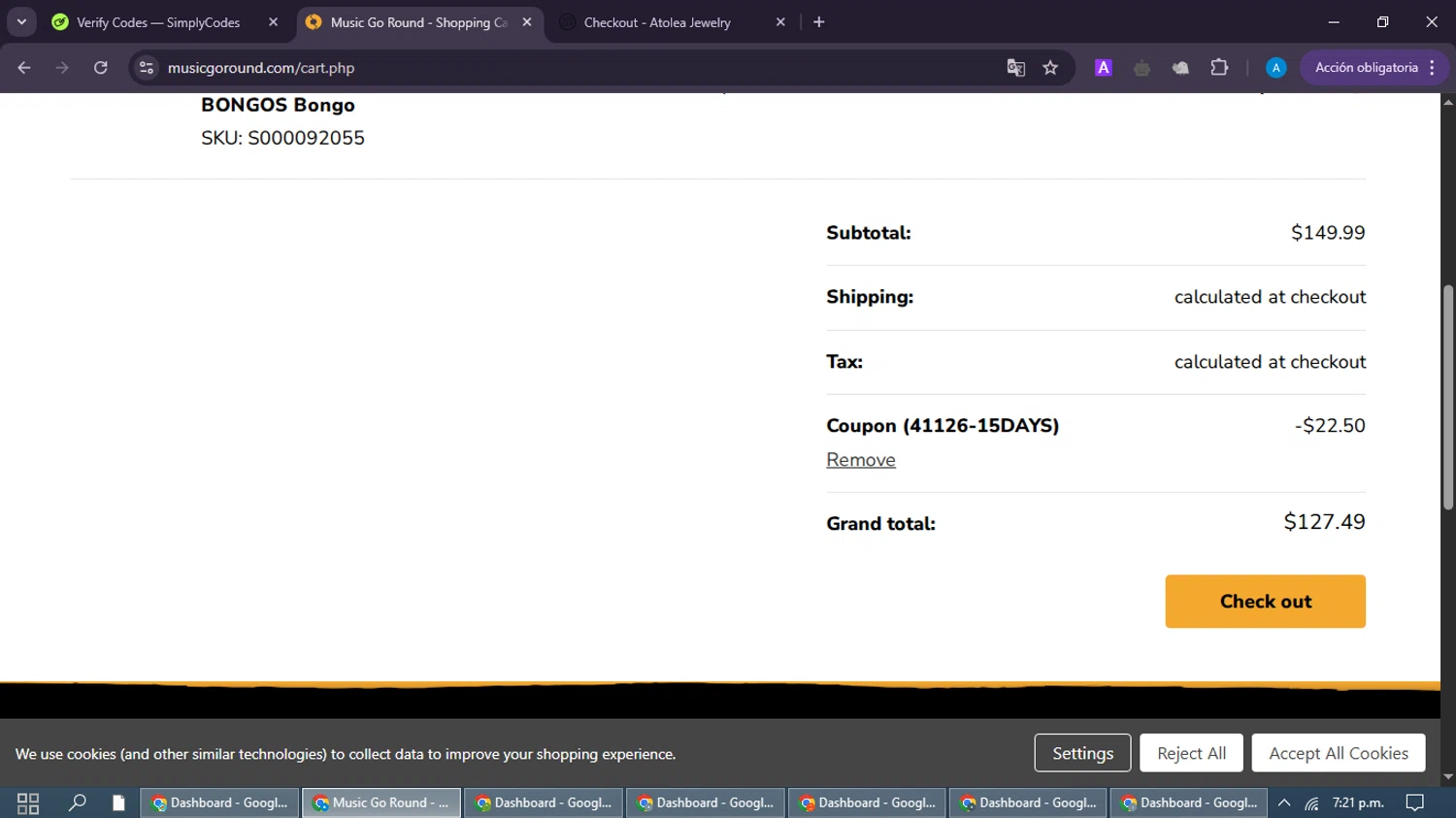Open Windows taskbar search
This screenshot has height=818, width=1456.
(77, 803)
